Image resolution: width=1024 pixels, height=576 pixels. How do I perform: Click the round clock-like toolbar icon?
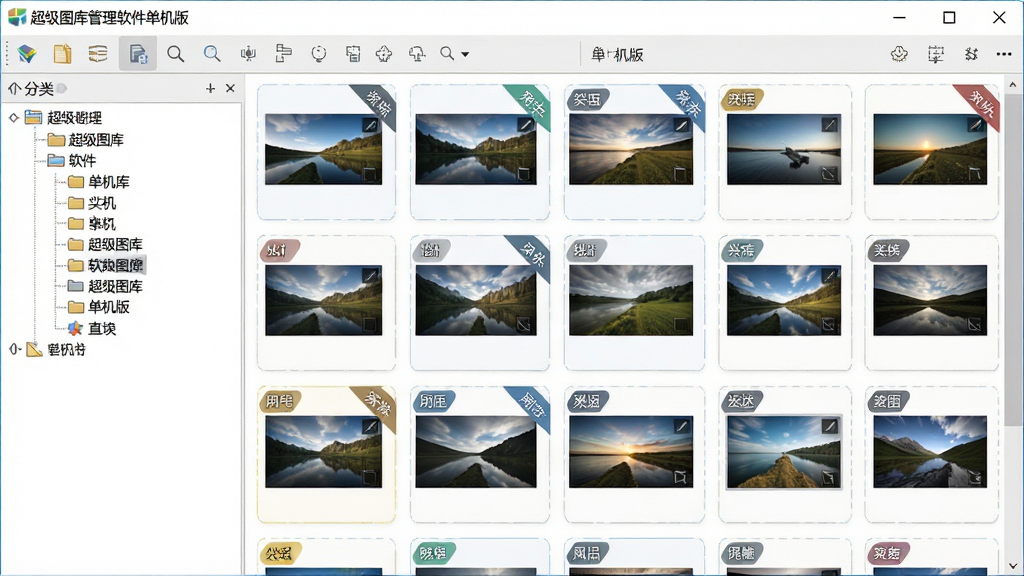[x=319, y=54]
